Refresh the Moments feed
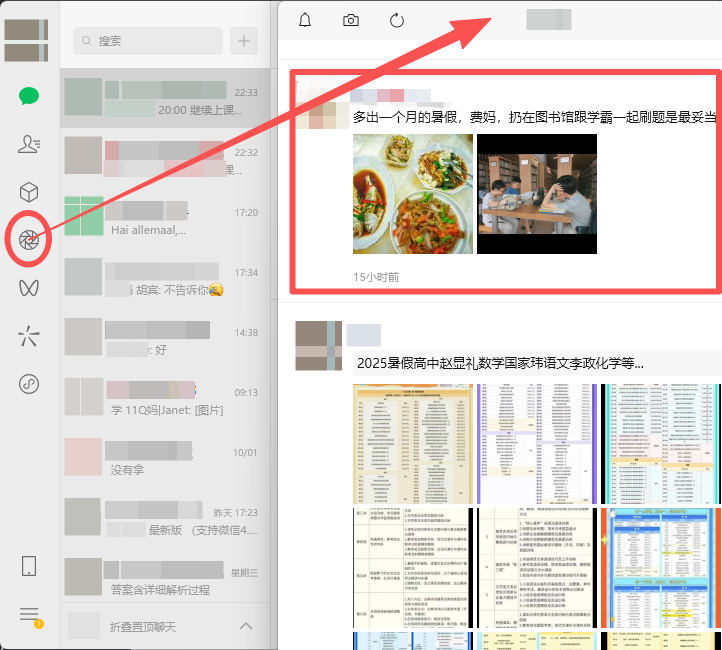This screenshot has height=650, width=722. pyautogui.click(x=397, y=20)
